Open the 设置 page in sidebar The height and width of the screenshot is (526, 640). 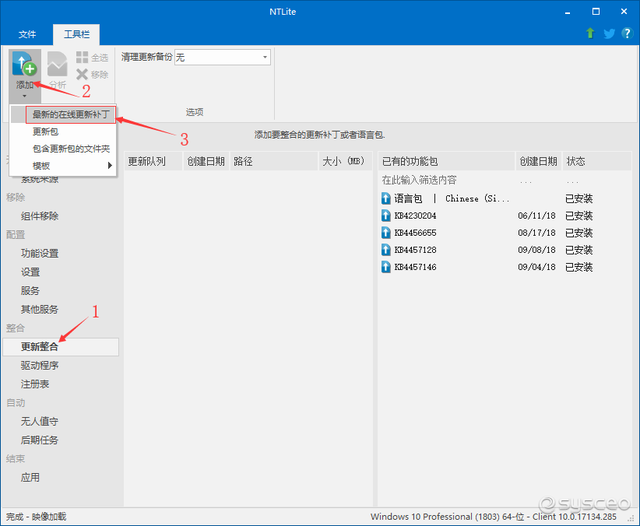click(30, 272)
